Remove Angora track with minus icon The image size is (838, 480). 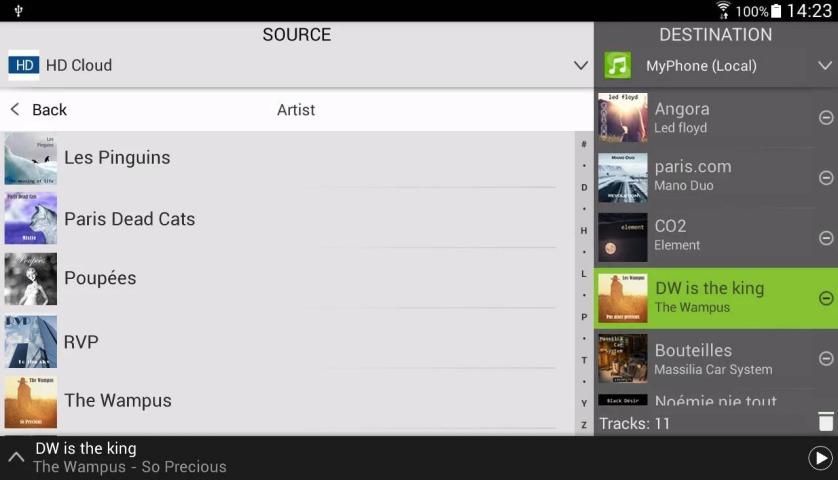pos(826,118)
